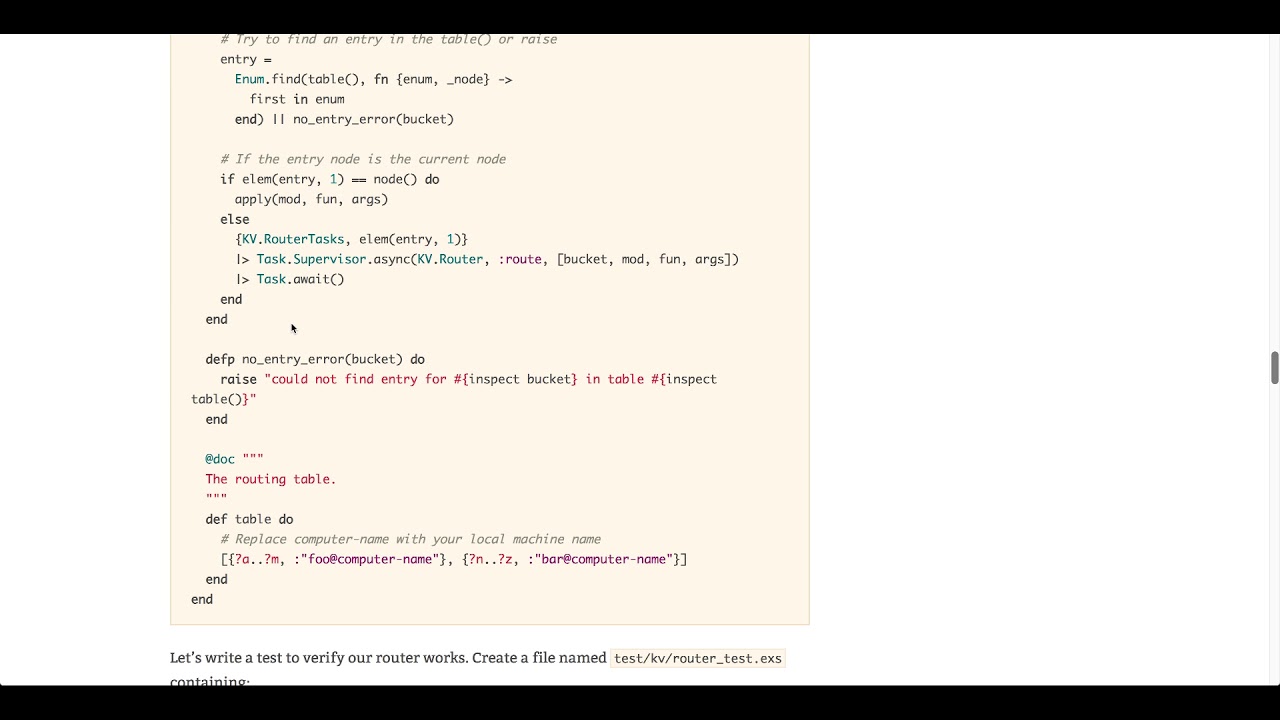Click the 'else' keyword line
Screen dimensions: 1280x720
pos(235,219)
